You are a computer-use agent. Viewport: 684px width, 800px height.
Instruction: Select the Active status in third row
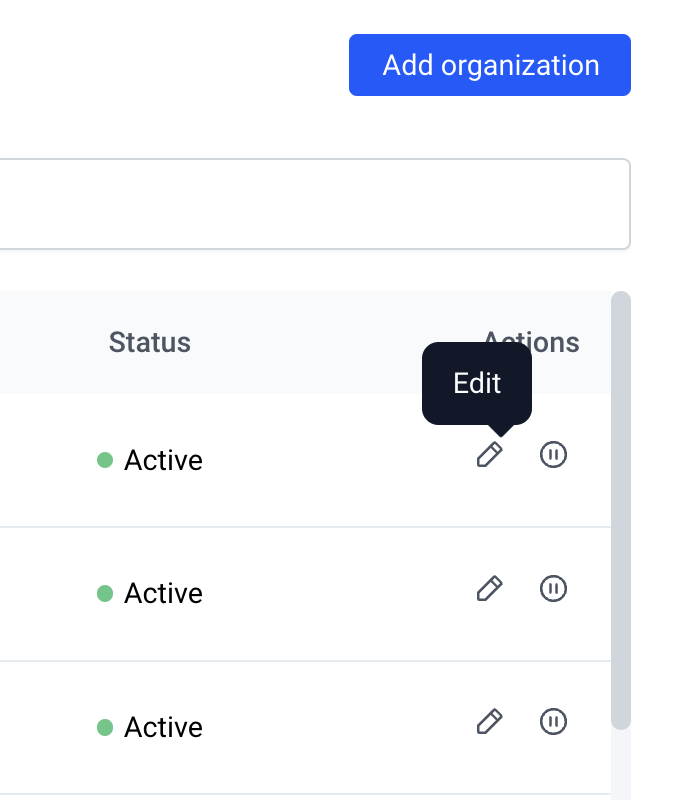[149, 727]
